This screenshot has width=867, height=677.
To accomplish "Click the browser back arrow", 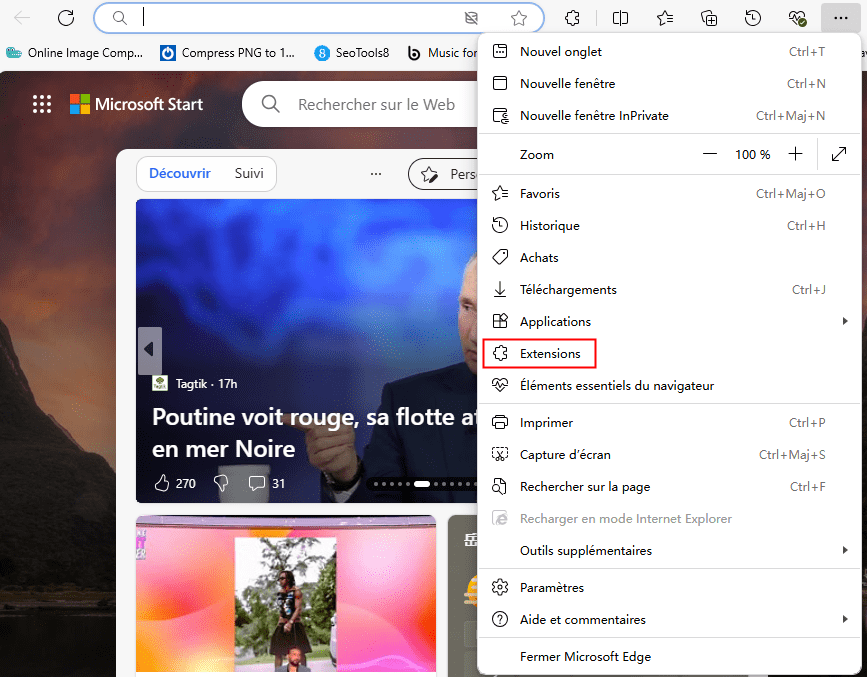I will tap(22, 18).
